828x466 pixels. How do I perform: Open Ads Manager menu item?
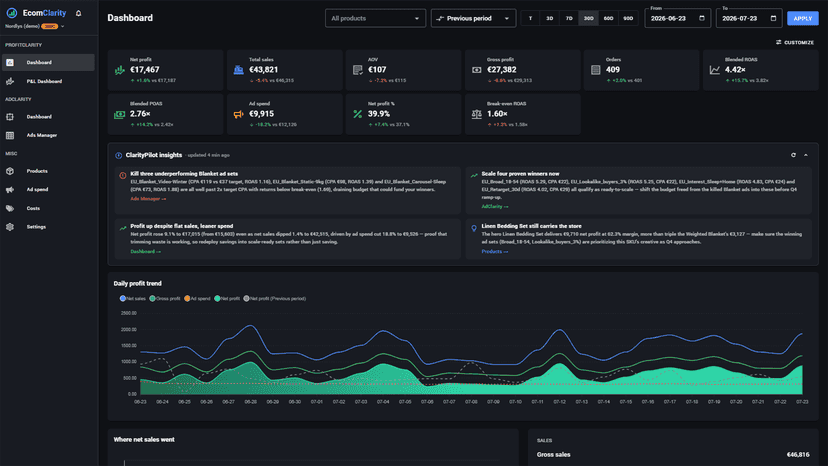(48, 135)
